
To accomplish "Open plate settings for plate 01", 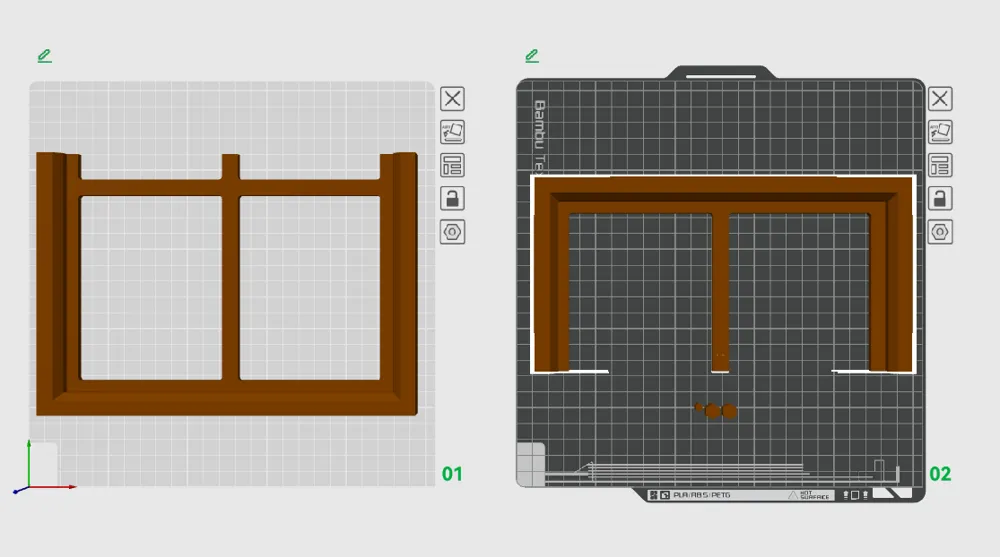I will [452, 232].
